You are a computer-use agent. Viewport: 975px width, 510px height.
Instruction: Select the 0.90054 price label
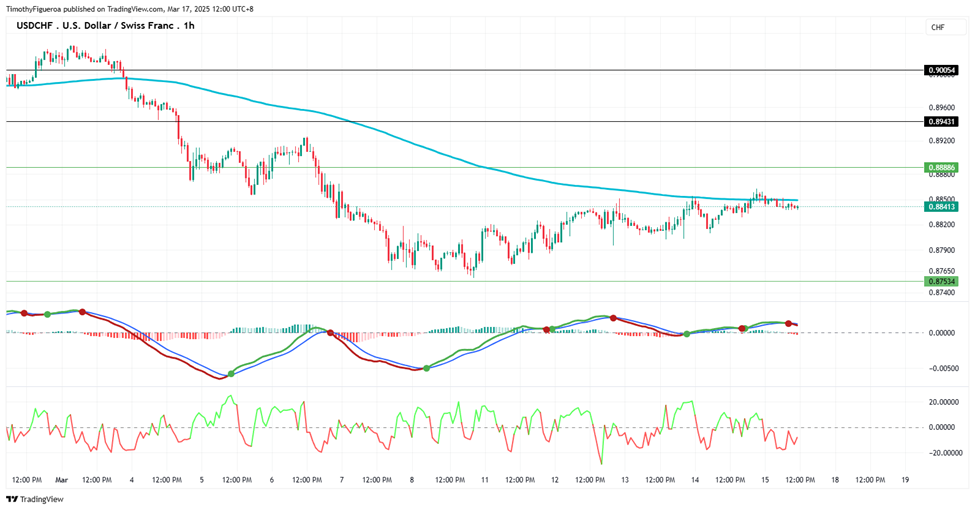click(941, 70)
